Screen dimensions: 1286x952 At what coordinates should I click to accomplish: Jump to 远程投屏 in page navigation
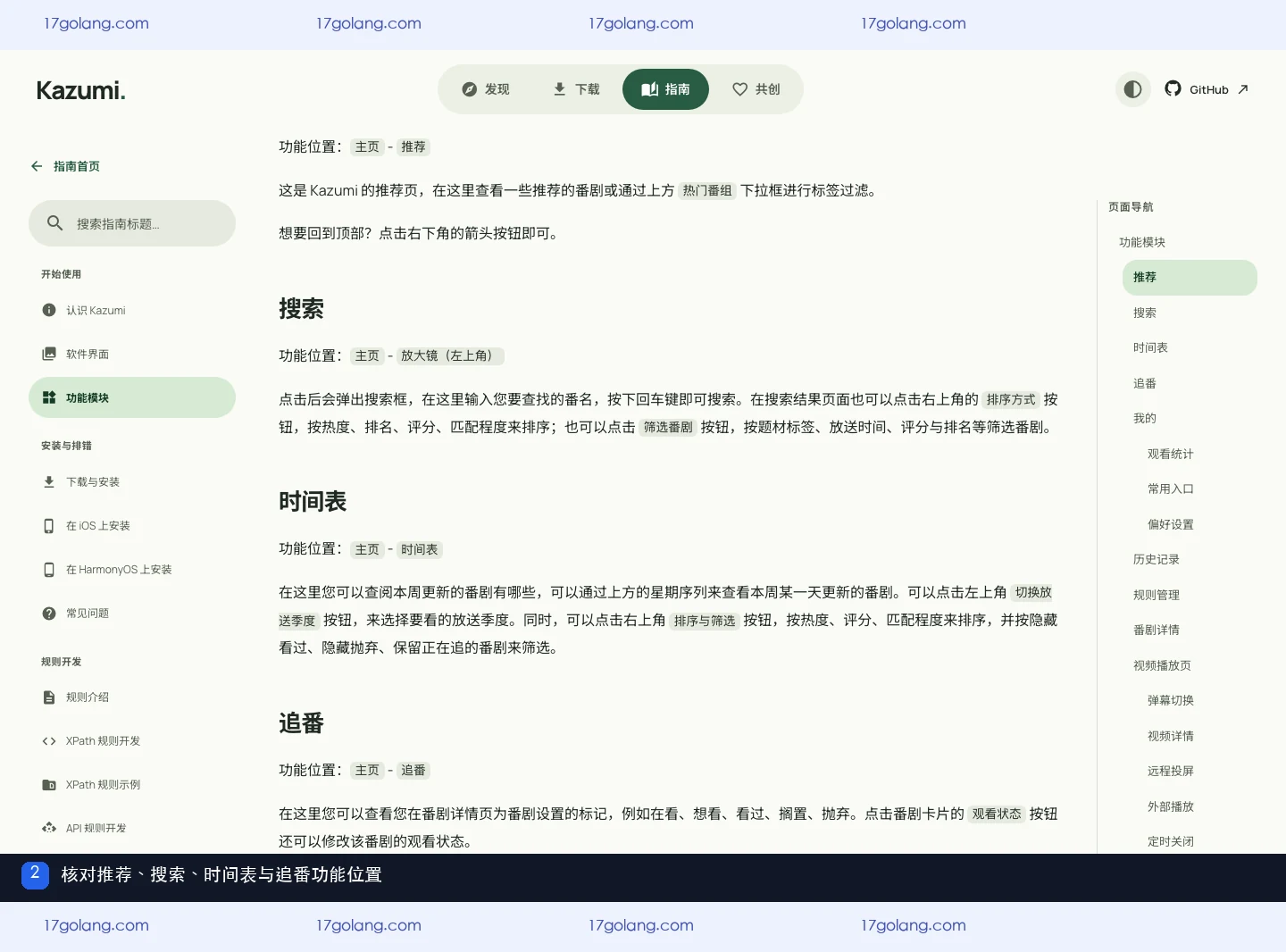click(x=1171, y=771)
